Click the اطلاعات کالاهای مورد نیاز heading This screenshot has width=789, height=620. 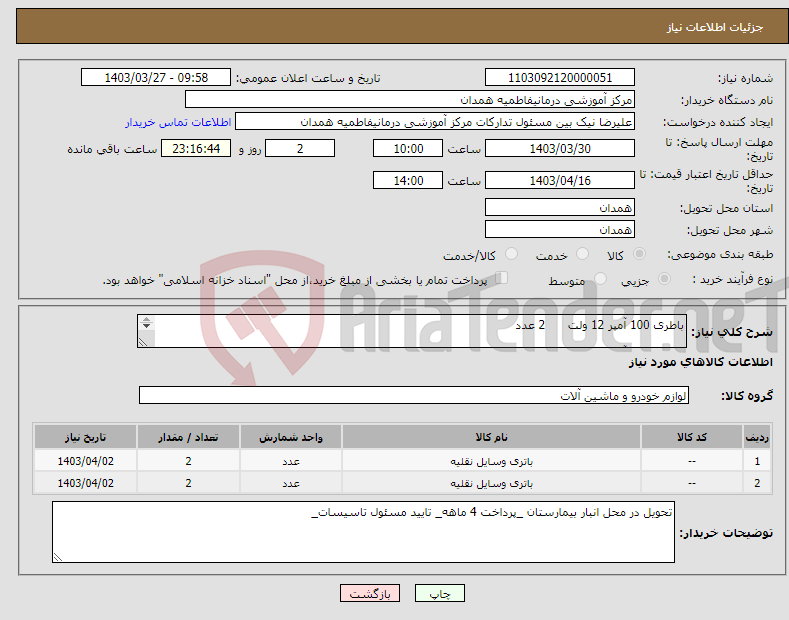pyautogui.click(x=700, y=362)
